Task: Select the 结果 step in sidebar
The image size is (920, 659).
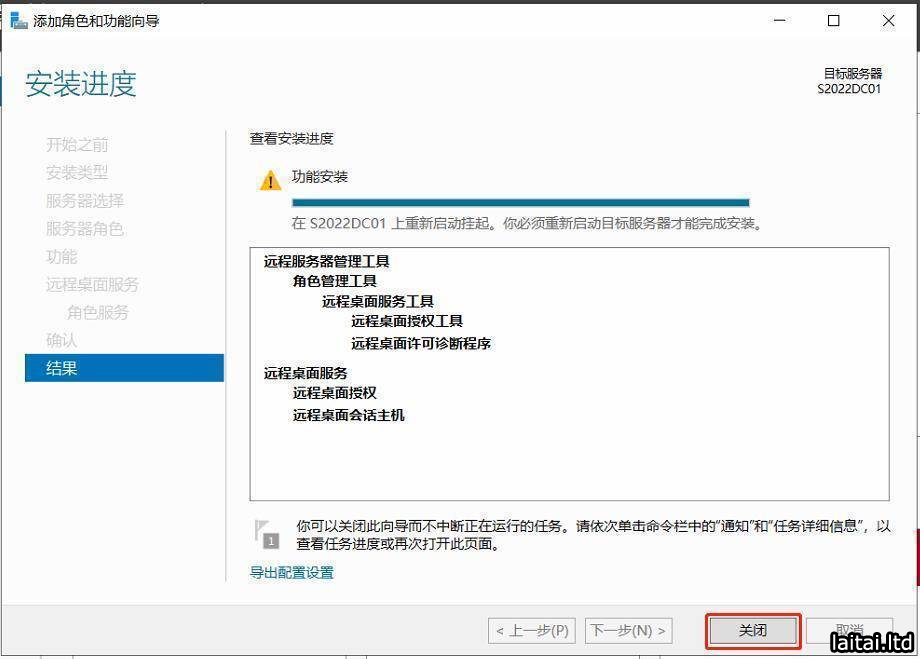Action: [62, 368]
